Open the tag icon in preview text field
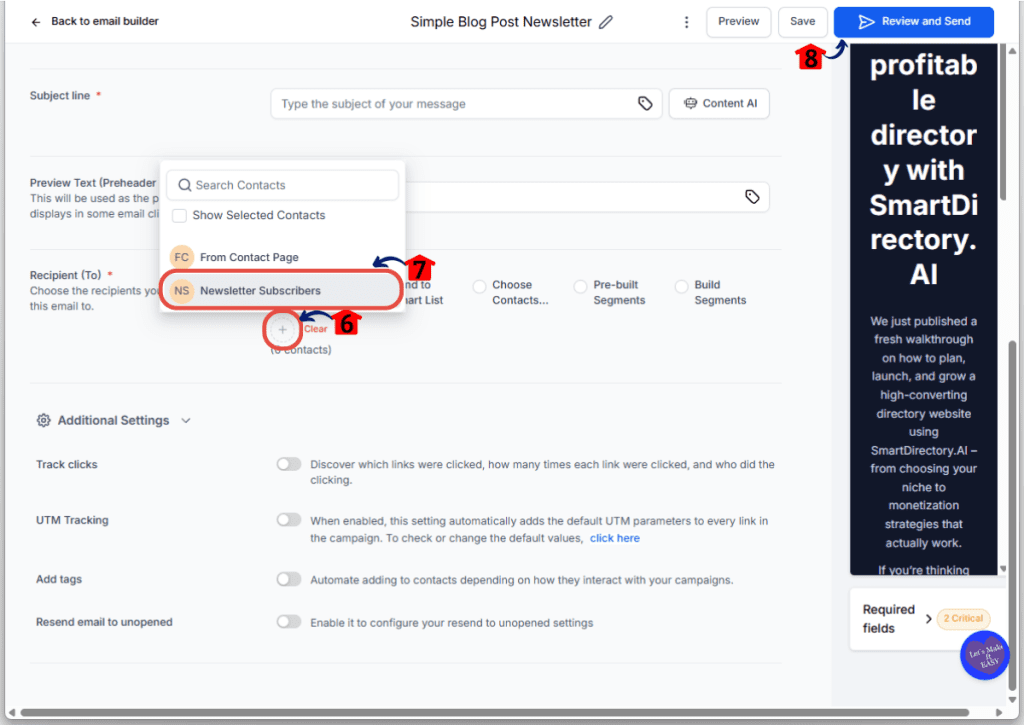The image size is (1024, 725). click(753, 197)
